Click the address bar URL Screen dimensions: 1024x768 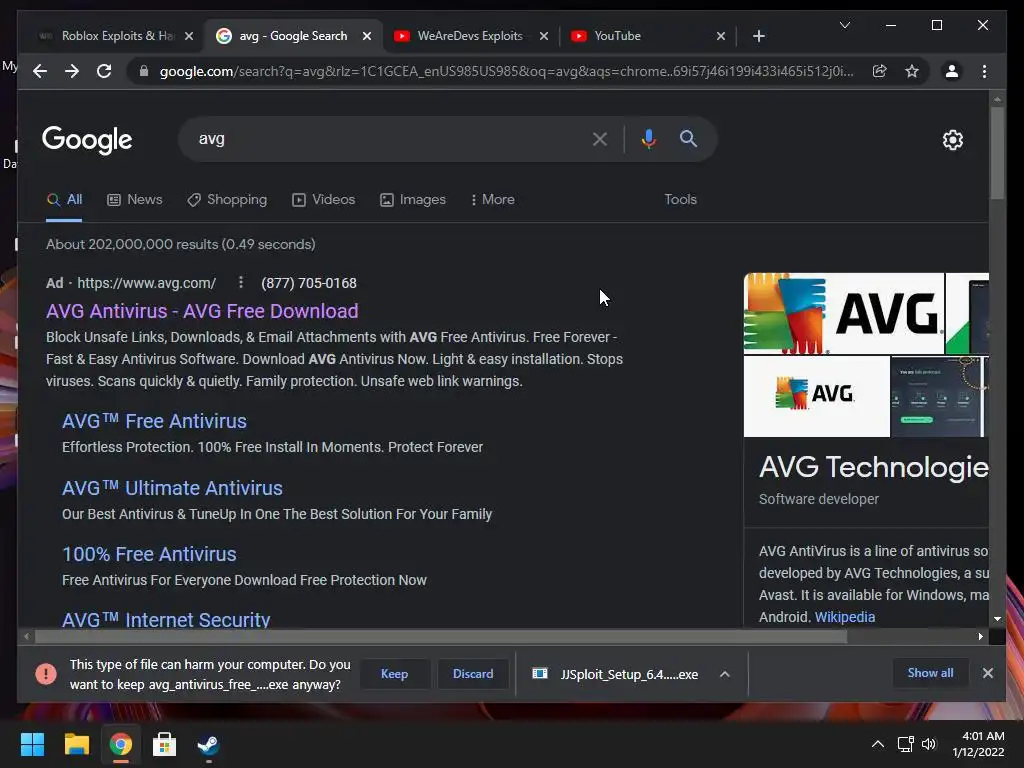tap(506, 71)
